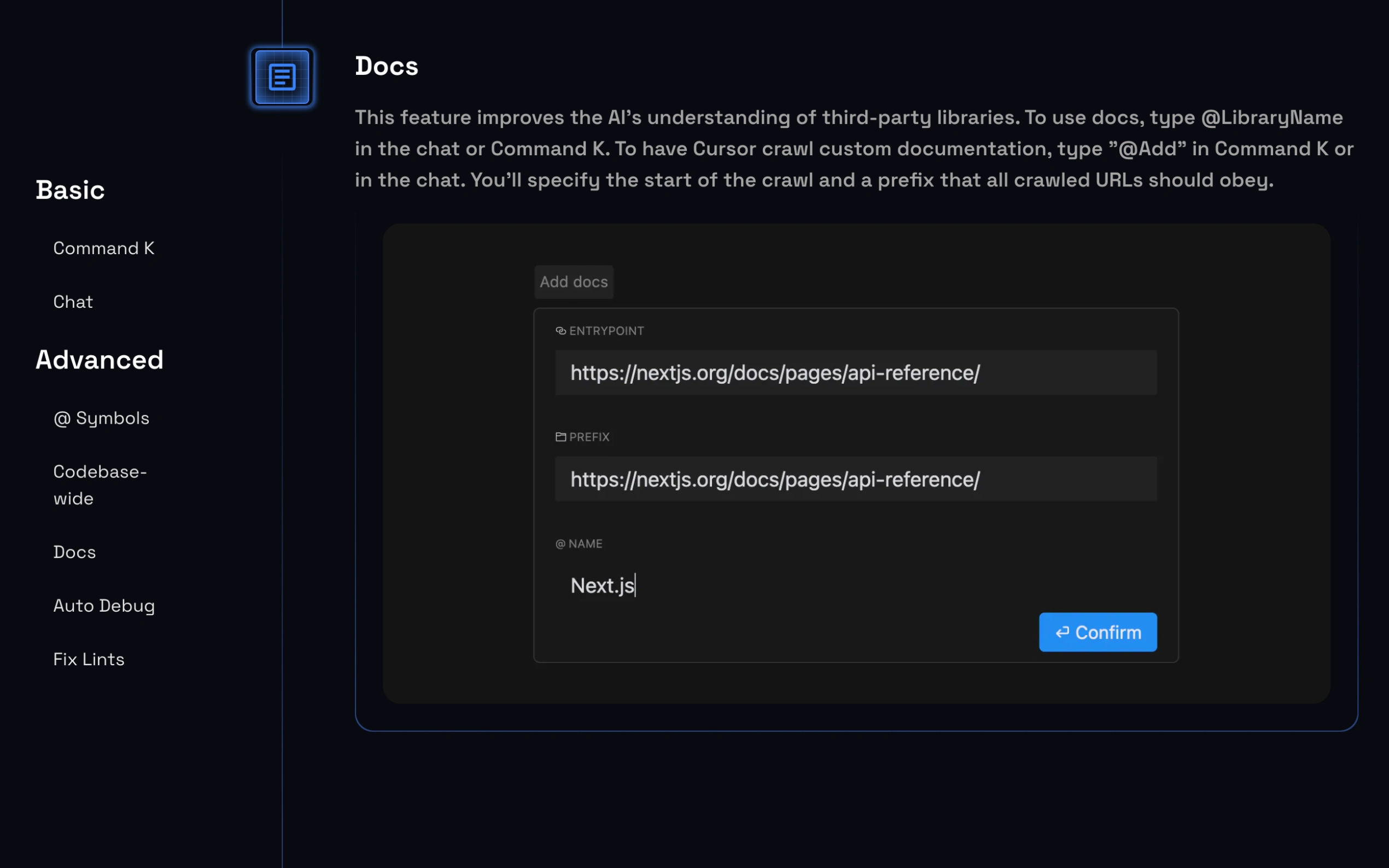Navigate to Auto Debug section
The height and width of the screenshot is (868, 1389).
tap(104, 606)
